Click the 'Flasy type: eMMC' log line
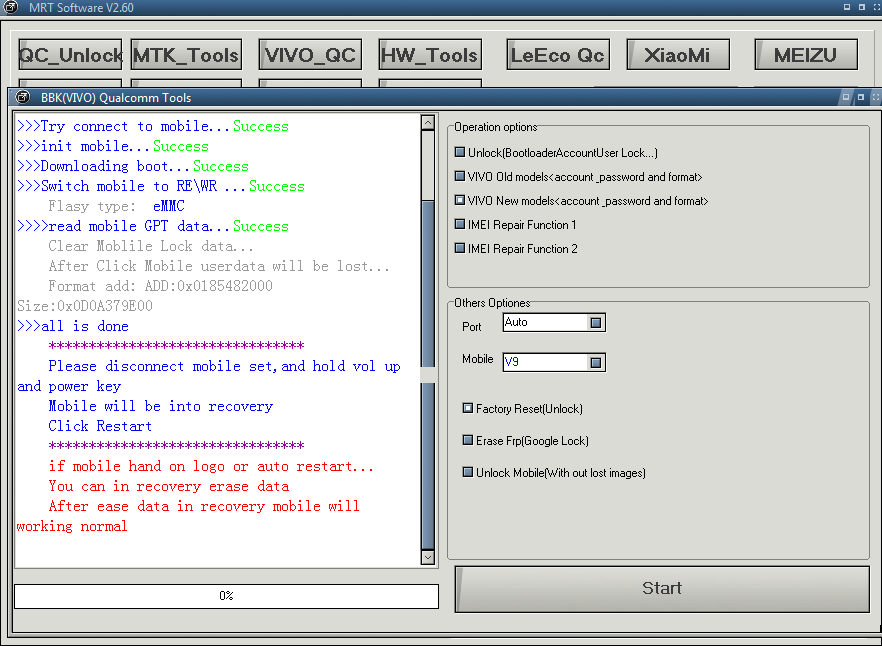Viewport: 882px width, 646px height. tap(116, 206)
